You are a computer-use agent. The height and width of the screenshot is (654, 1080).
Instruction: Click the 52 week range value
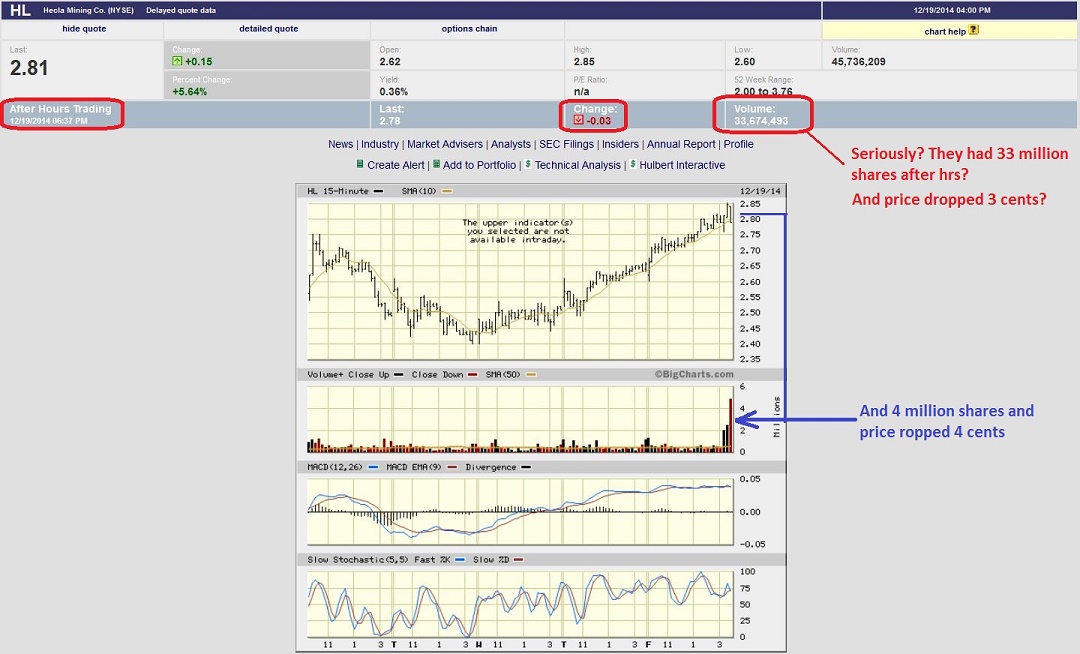[763, 92]
